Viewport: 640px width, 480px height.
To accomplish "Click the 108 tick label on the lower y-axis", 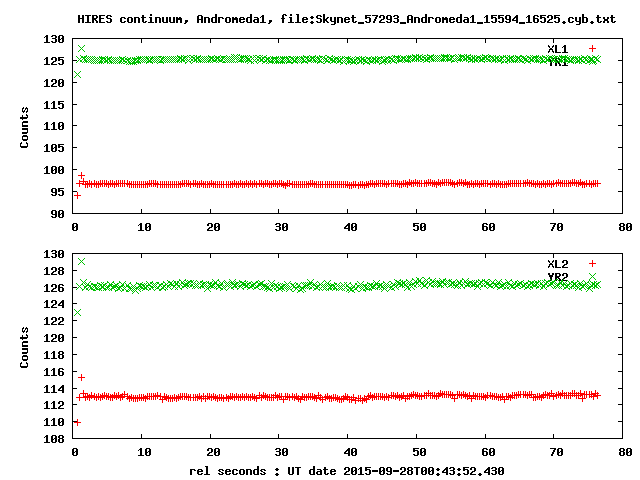I will (54, 439).
